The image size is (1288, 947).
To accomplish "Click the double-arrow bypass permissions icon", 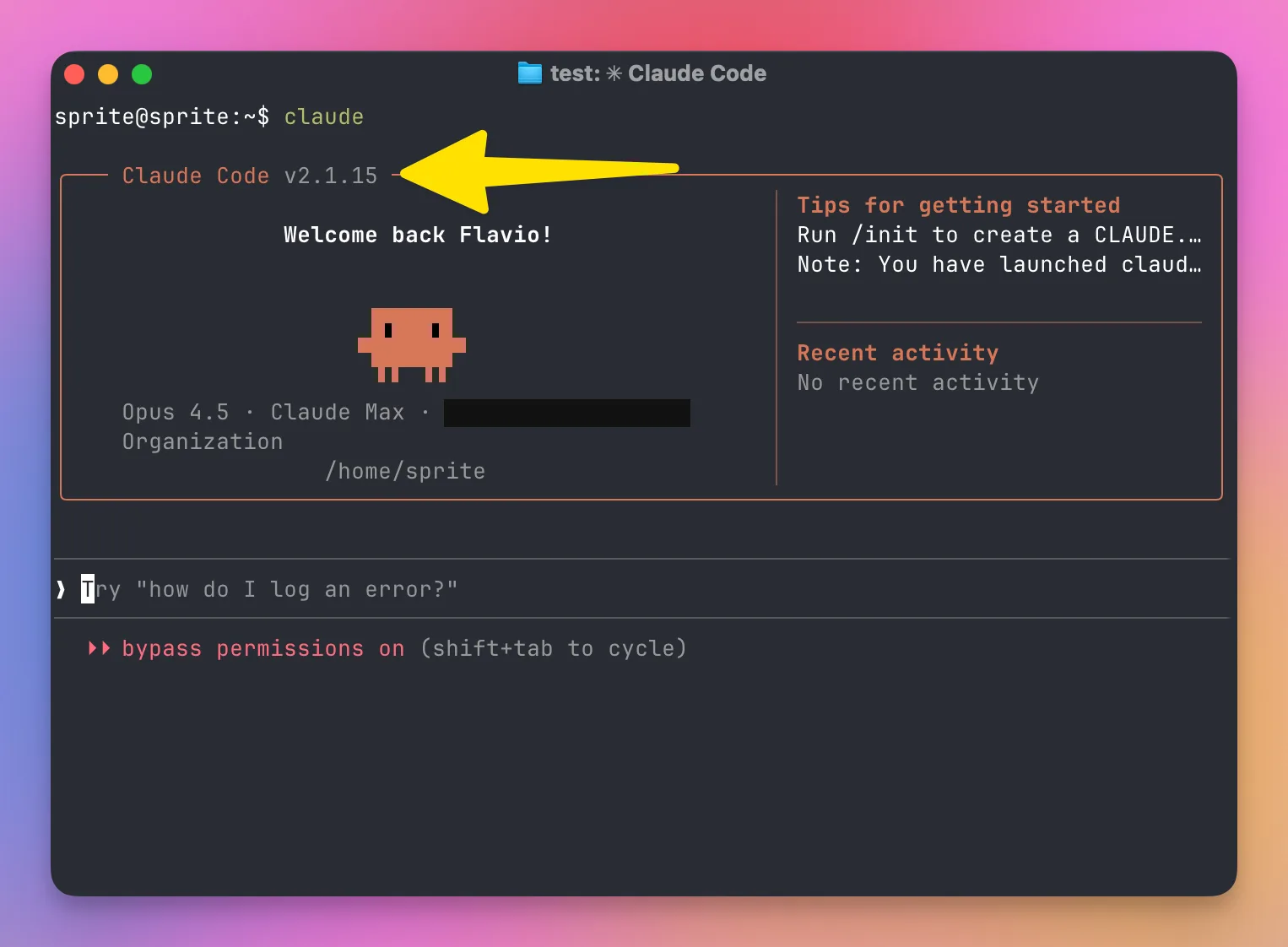I will click(x=99, y=648).
